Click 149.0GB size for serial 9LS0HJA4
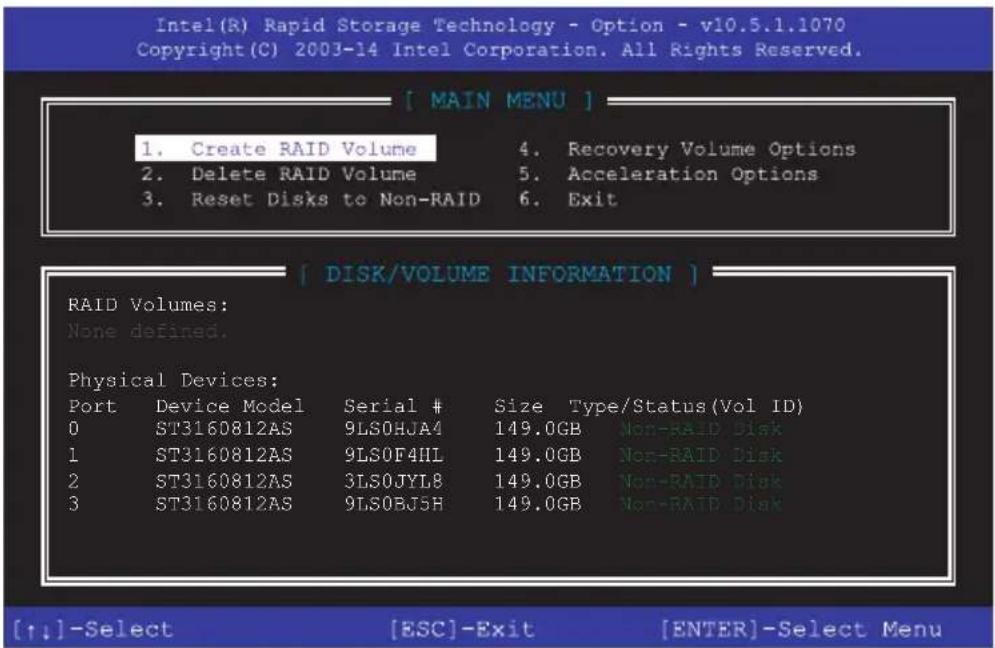The width and height of the screenshot is (995, 648). point(537,429)
